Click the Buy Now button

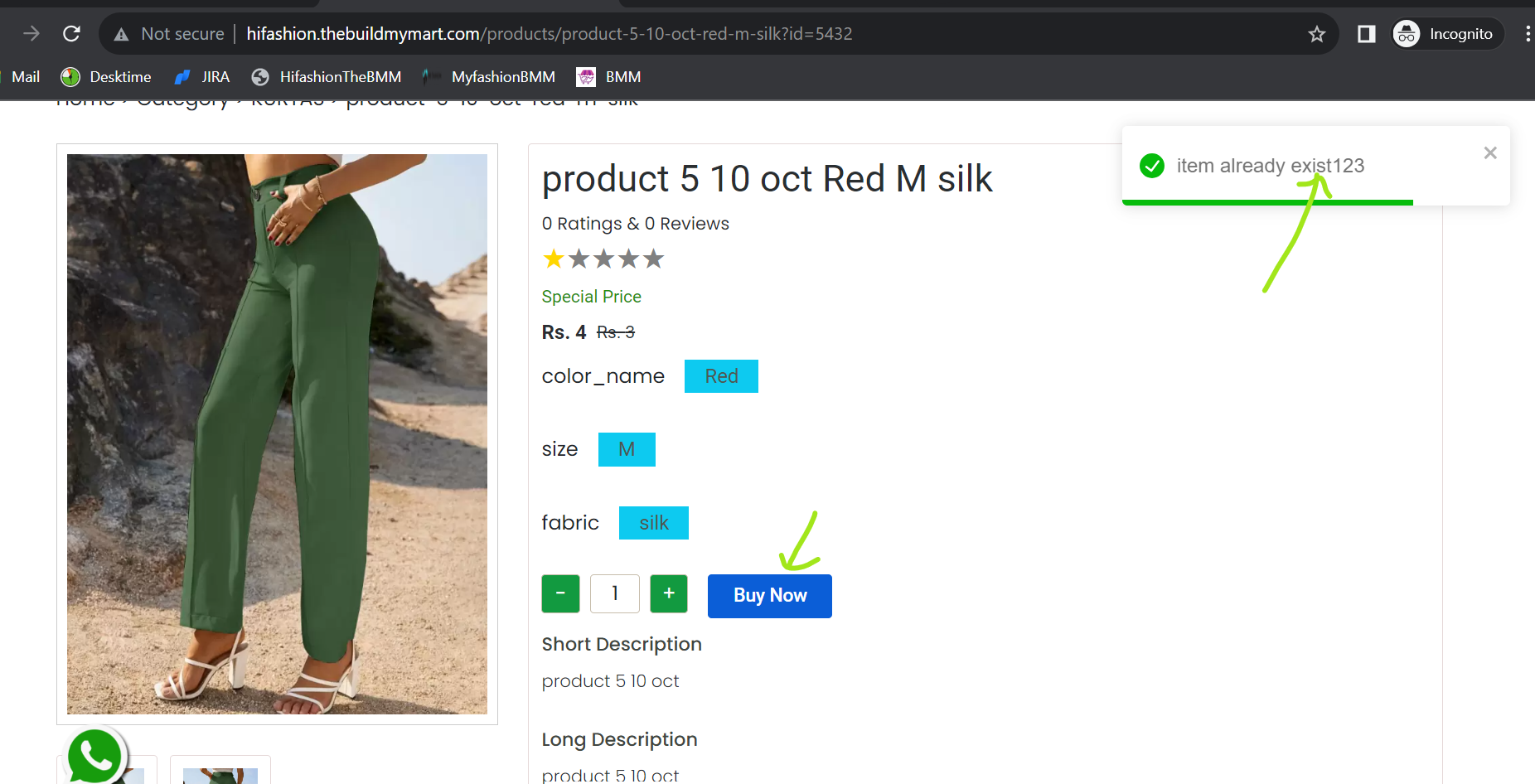click(x=770, y=596)
